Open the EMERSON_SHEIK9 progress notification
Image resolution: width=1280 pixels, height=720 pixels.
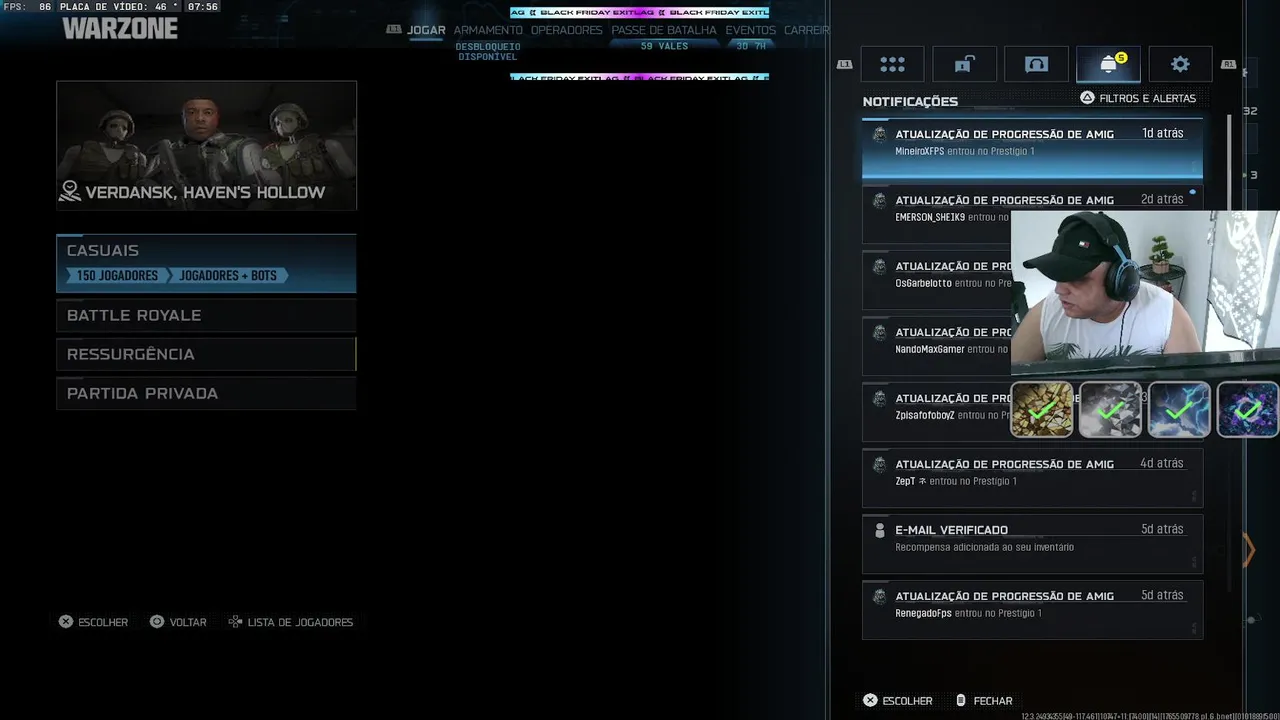coord(1032,214)
